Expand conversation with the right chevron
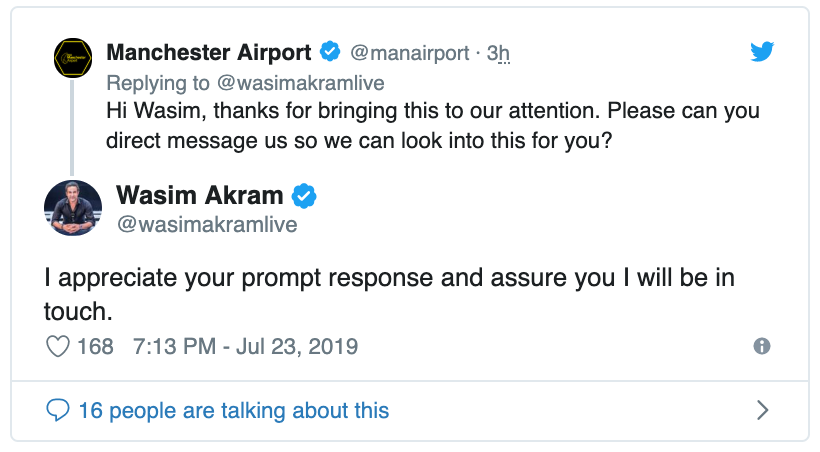 tap(762, 410)
